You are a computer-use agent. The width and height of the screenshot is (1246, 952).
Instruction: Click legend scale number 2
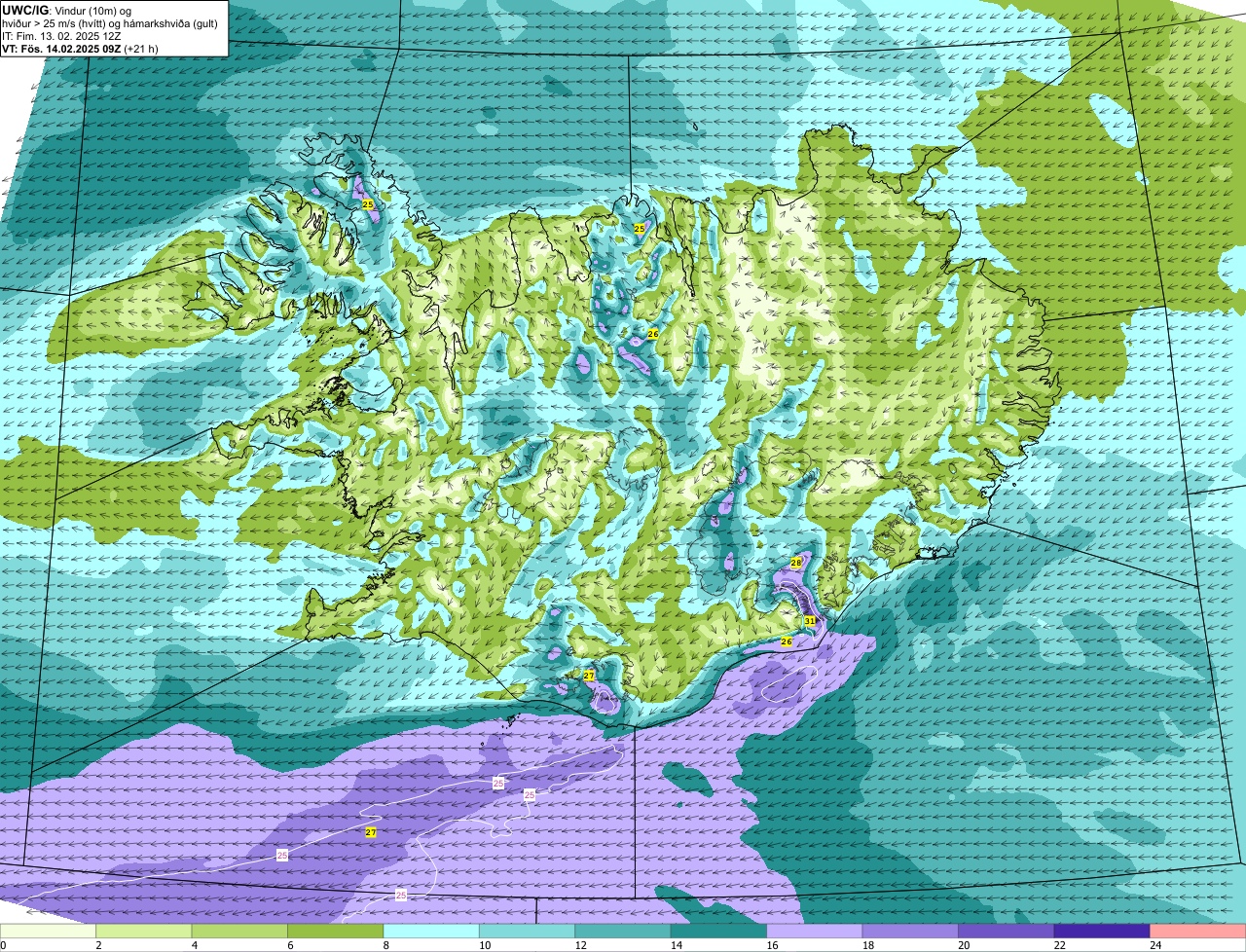(97, 945)
